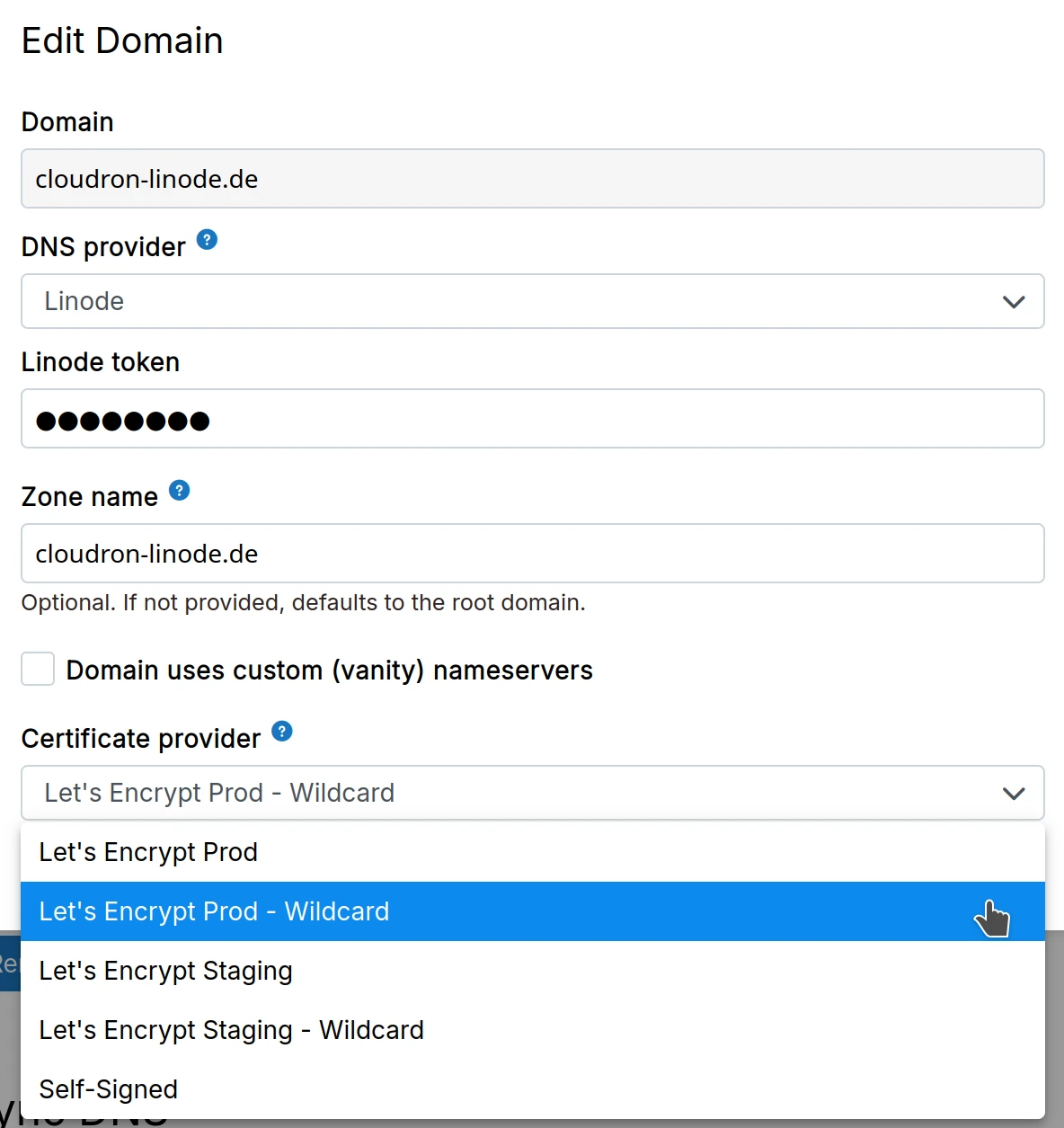Focus the Zone name input field
This screenshot has height=1128, width=1064.
click(x=532, y=554)
